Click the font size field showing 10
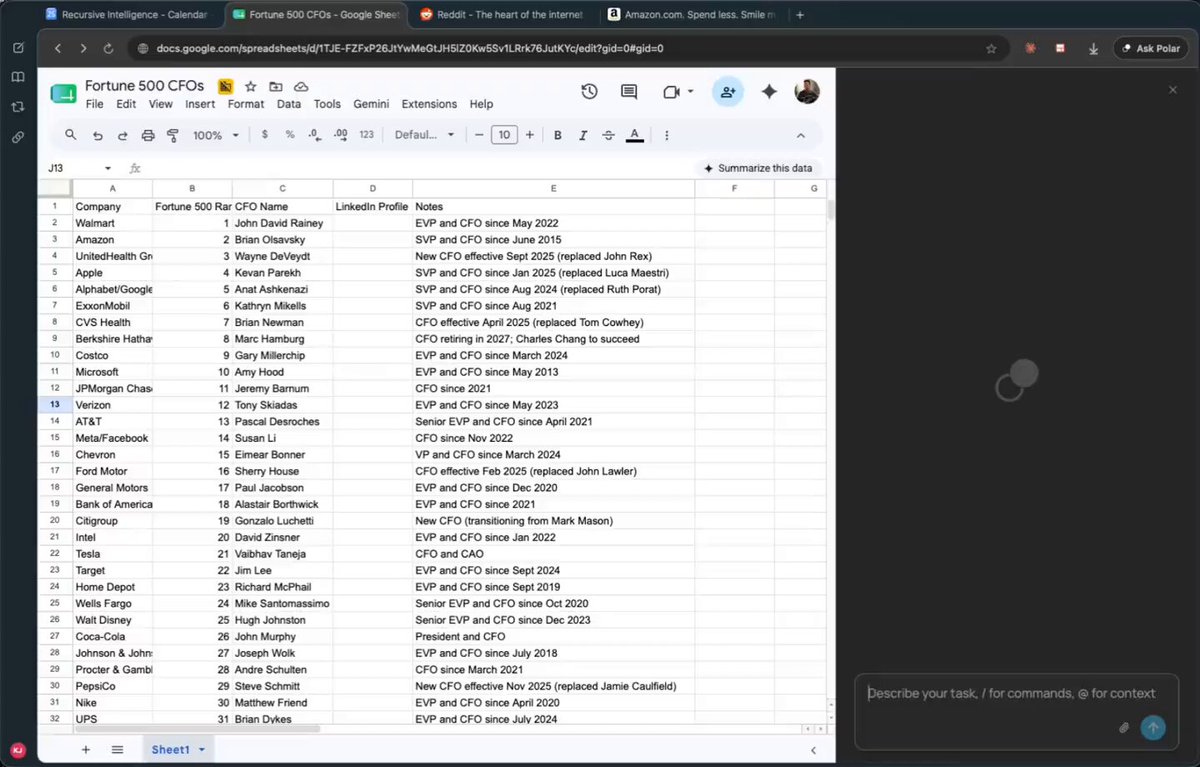The width and height of the screenshot is (1200, 767). (504, 135)
